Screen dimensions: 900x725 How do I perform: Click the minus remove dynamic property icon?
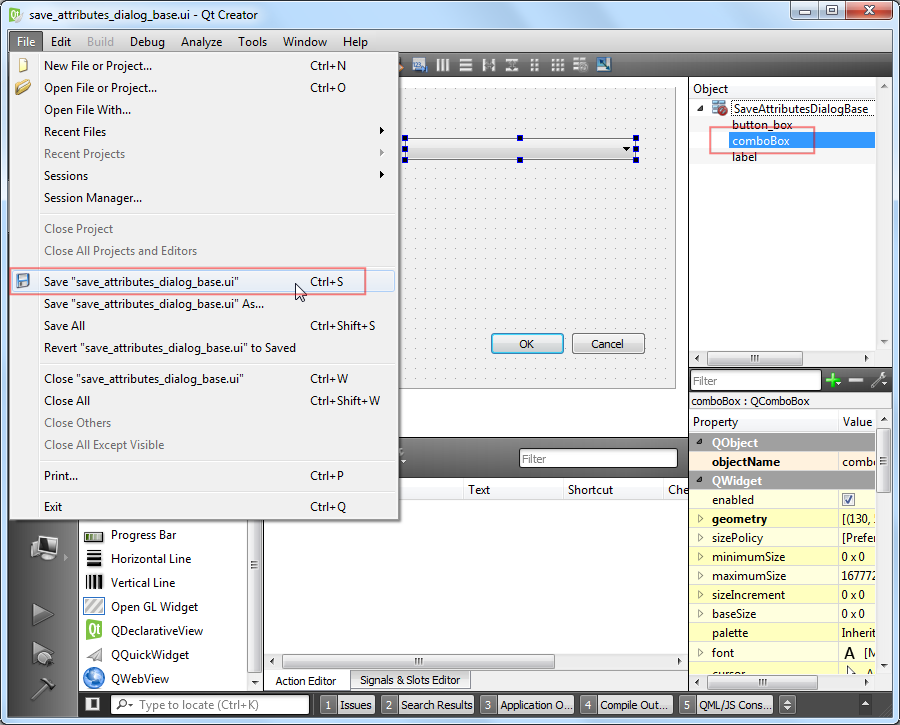(856, 380)
